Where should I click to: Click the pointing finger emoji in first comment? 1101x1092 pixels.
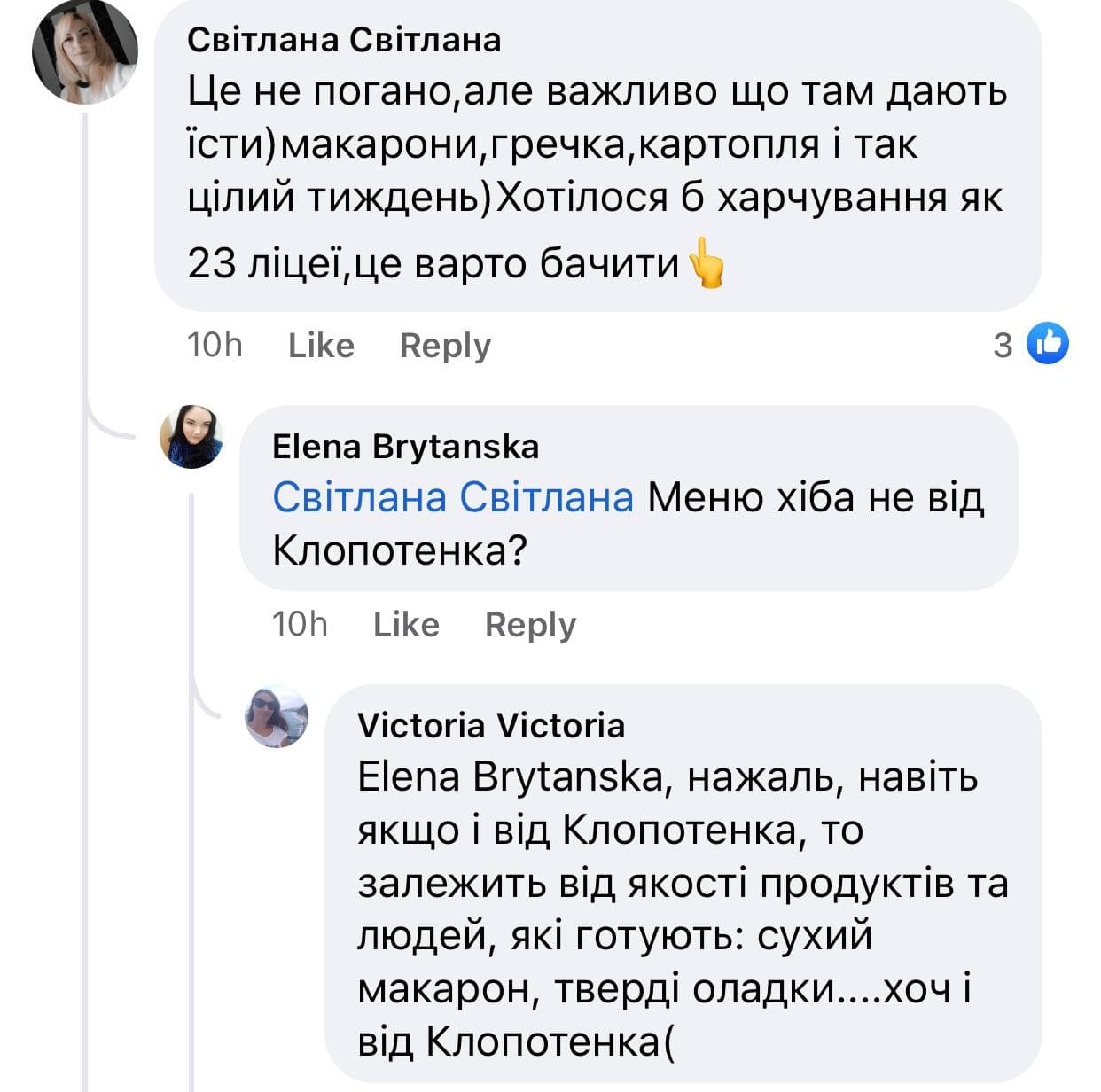[x=707, y=263]
